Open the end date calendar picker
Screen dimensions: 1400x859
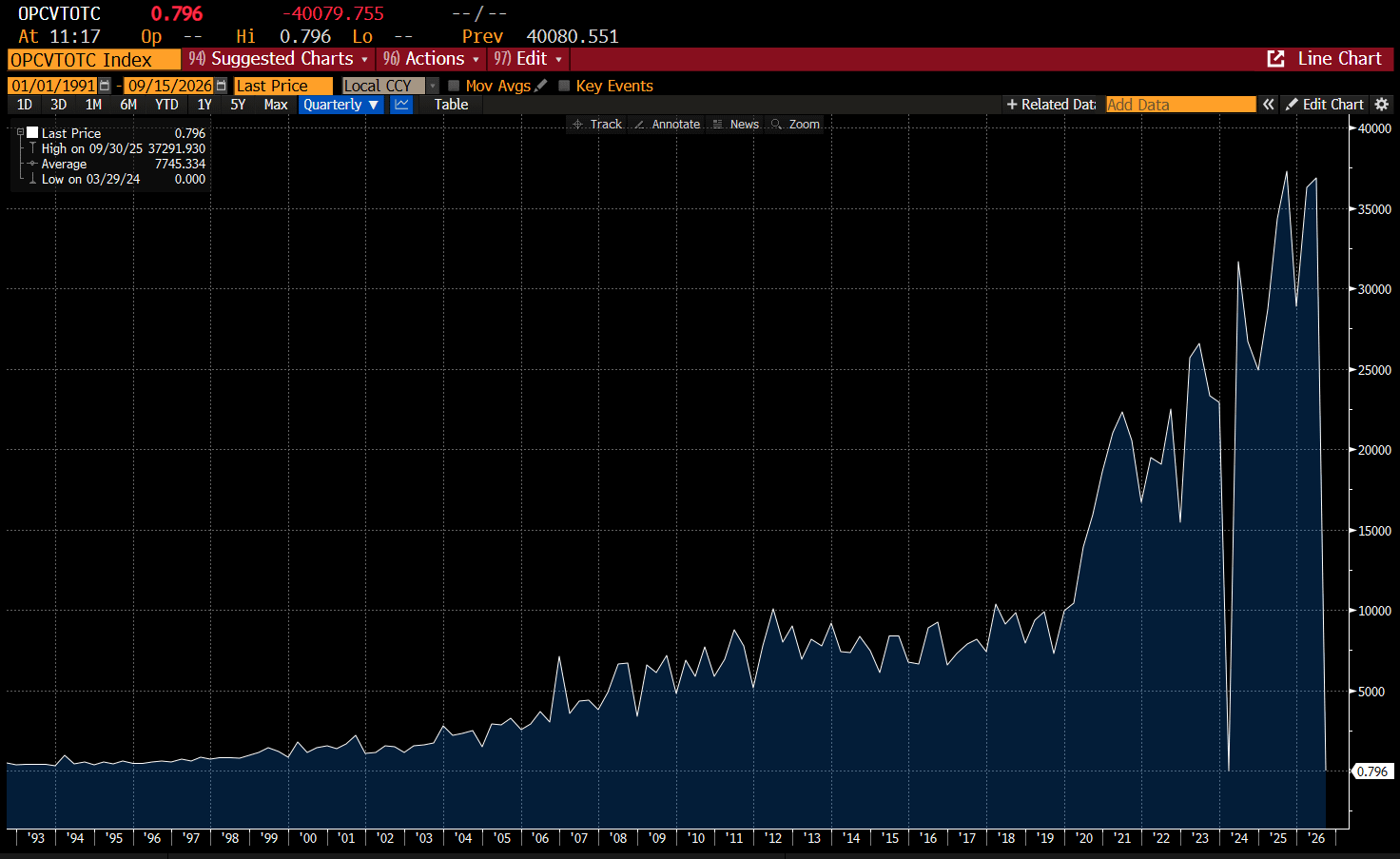(x=222, y=86)
